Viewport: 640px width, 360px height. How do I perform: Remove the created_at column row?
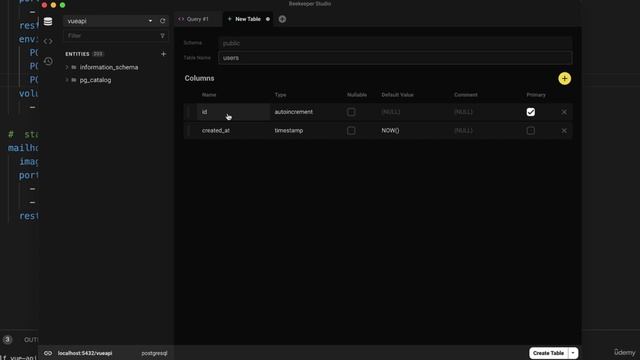(564, 131)
